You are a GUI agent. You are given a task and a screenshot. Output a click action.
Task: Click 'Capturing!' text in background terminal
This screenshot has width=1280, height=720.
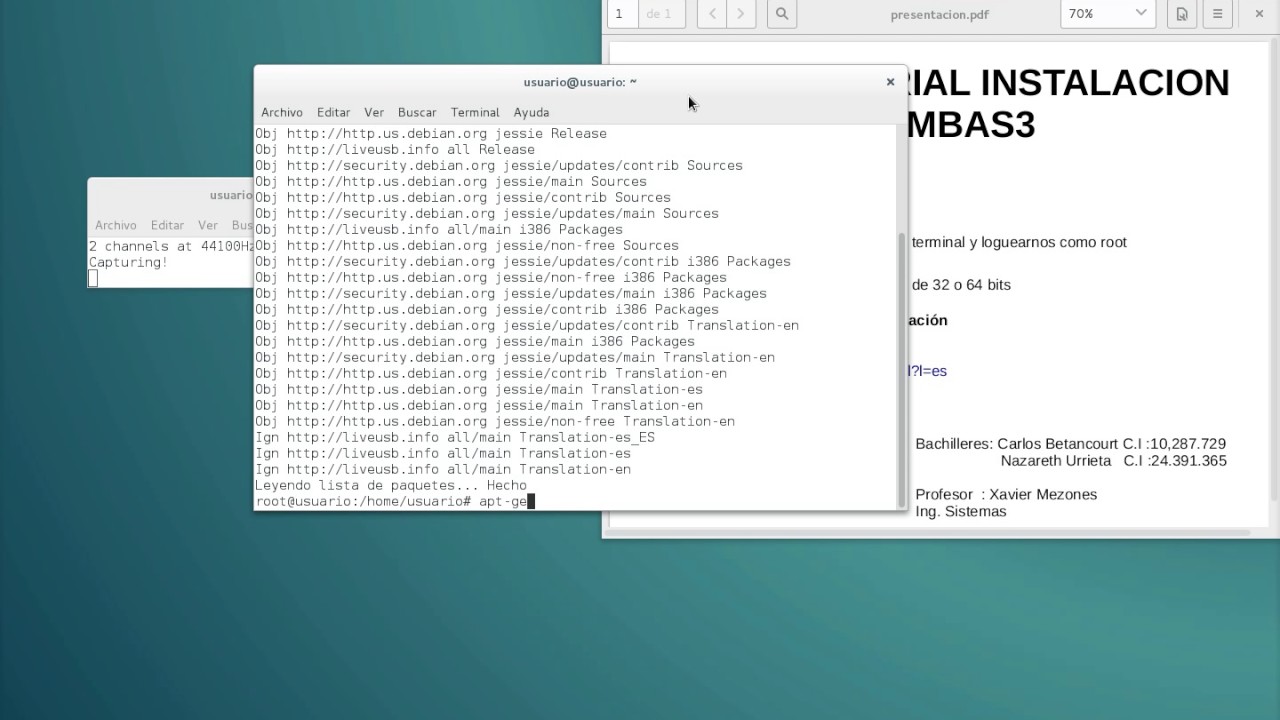(x=128, y=262)
